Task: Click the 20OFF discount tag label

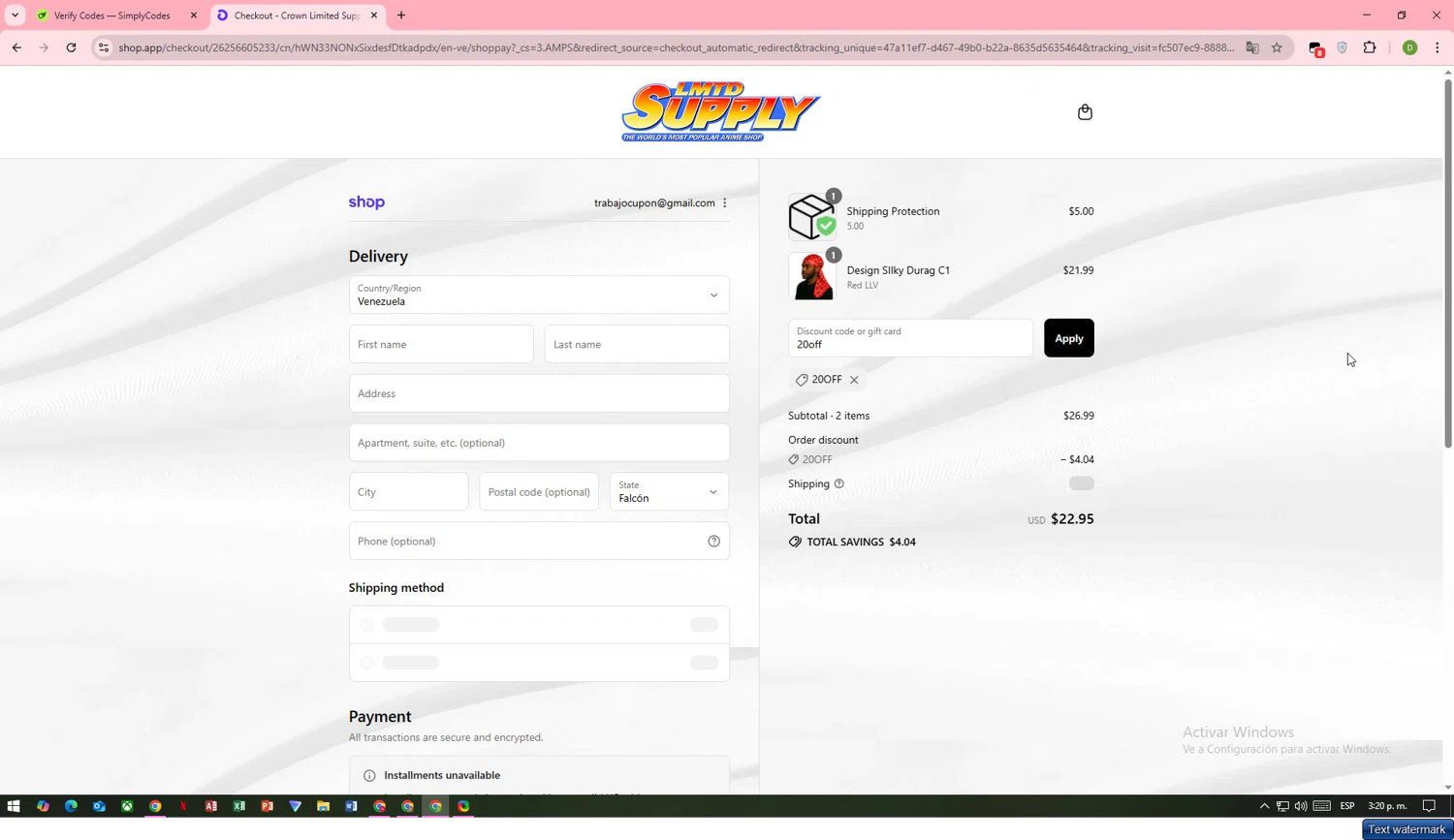Action: tap(827, 380)
